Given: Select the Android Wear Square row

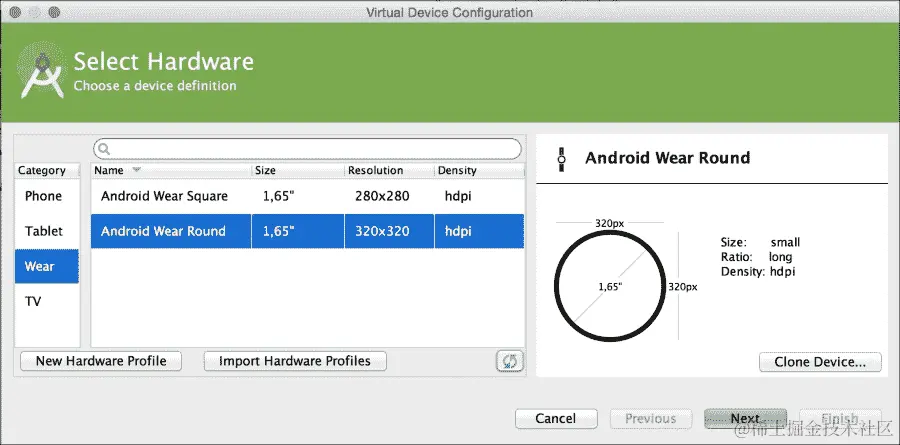Looking at the screenshot, I should click(308, 196).
